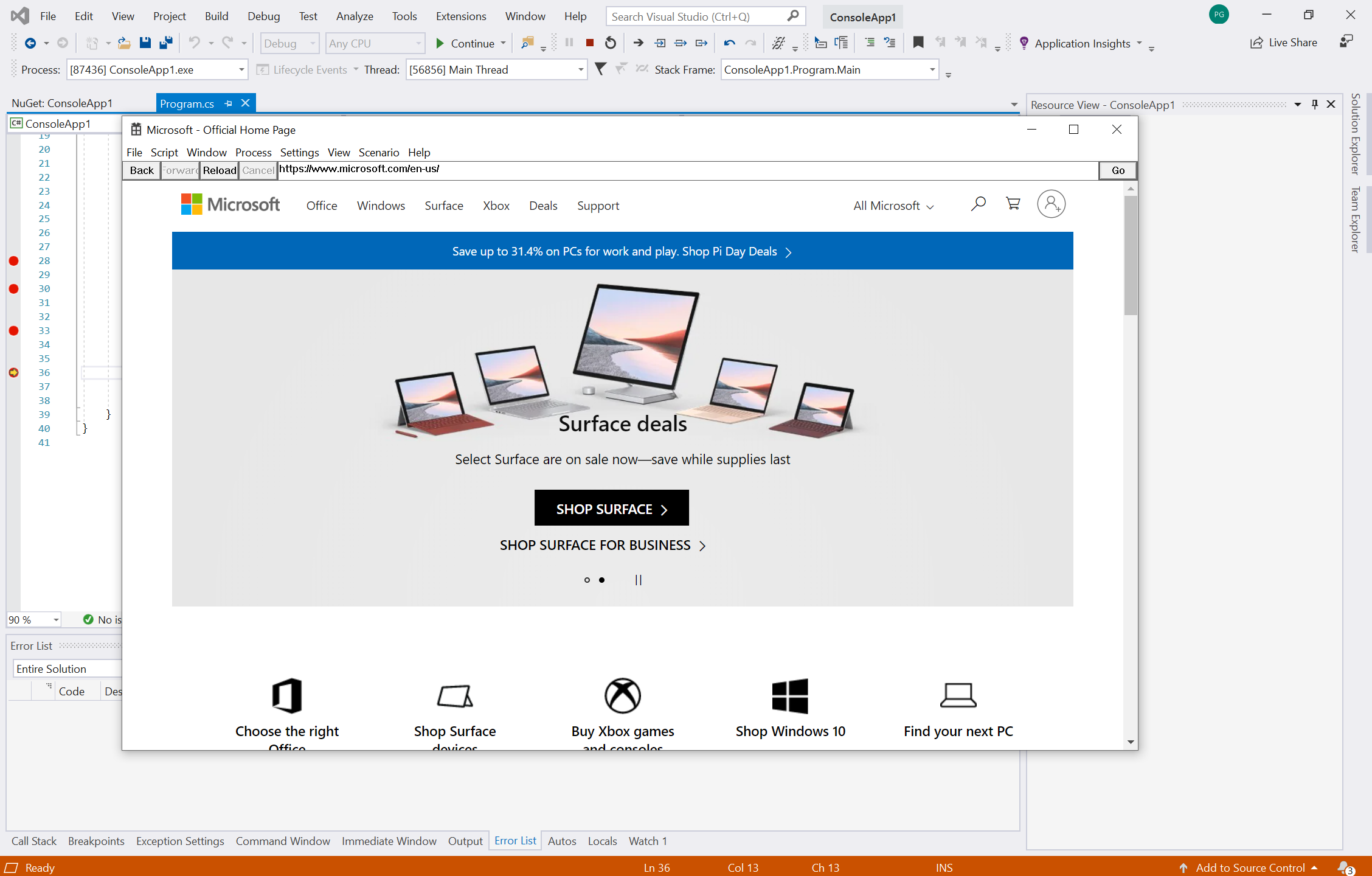Drag the zoom level slider at 90%
Viewport: 1372px width, 876px height.
pyautogui.click(x=35, y=619)
